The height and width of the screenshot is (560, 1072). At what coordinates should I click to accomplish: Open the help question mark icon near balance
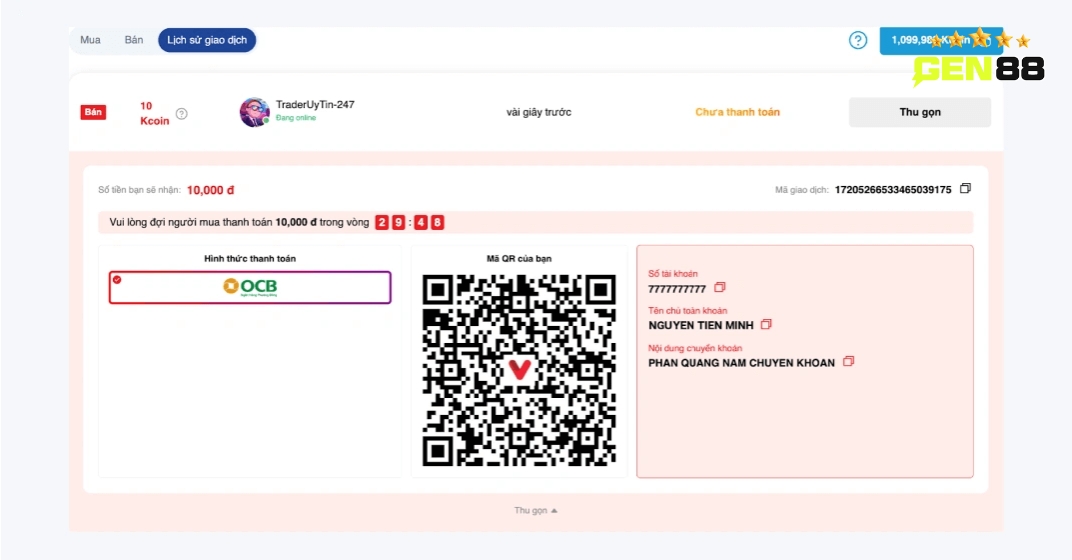pos(857,40)
